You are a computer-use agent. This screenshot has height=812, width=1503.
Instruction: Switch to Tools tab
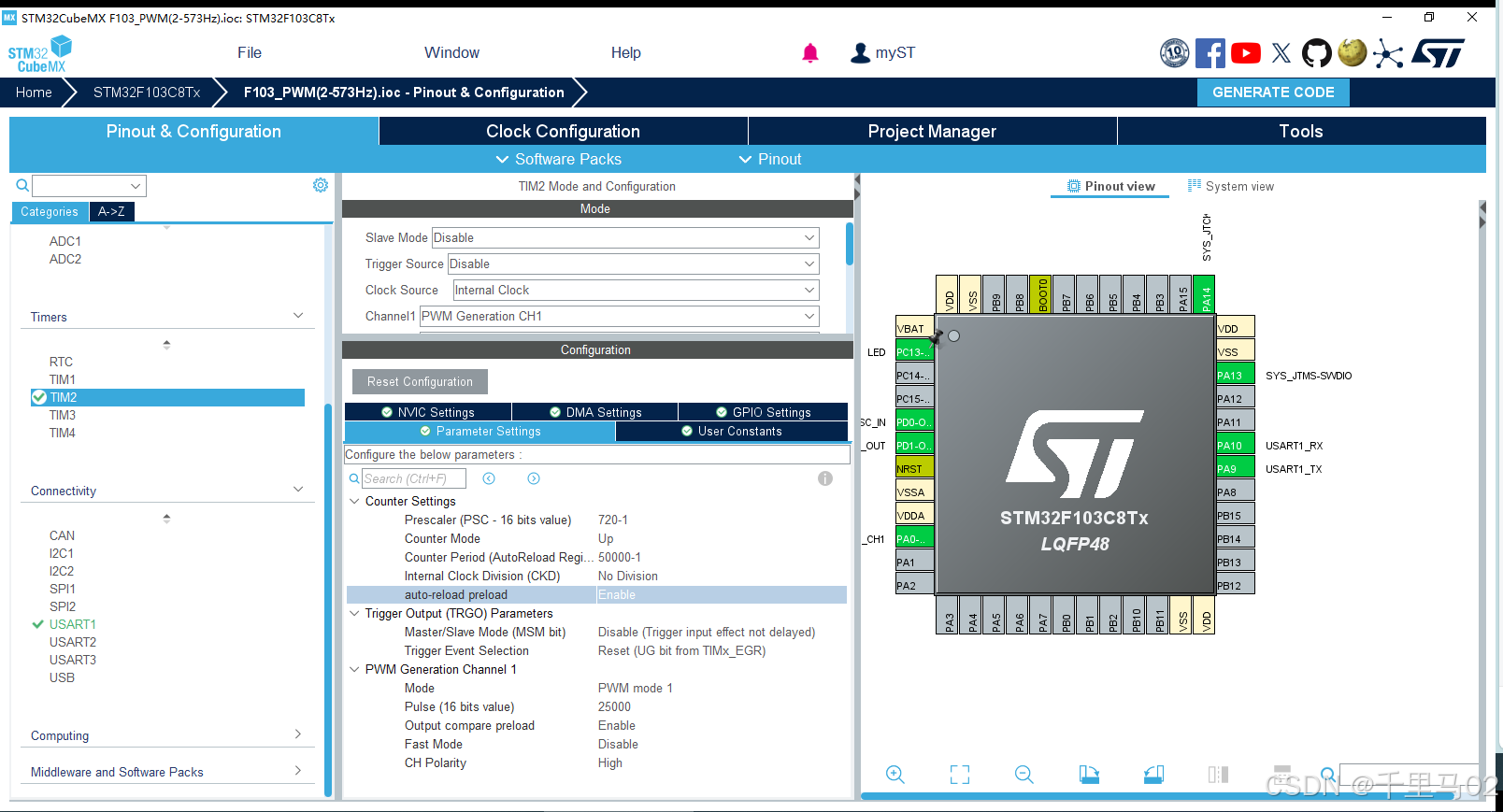[x=1301, y=131]
